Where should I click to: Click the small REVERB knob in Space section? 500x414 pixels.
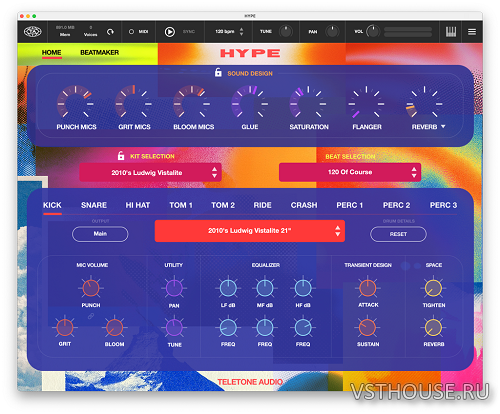[x=433, y=327]
